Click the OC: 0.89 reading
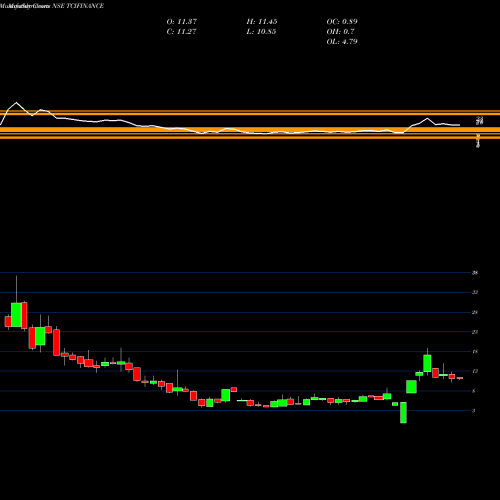Image resolution: width=500 pixels, height=500 pixels. [342, 22]
